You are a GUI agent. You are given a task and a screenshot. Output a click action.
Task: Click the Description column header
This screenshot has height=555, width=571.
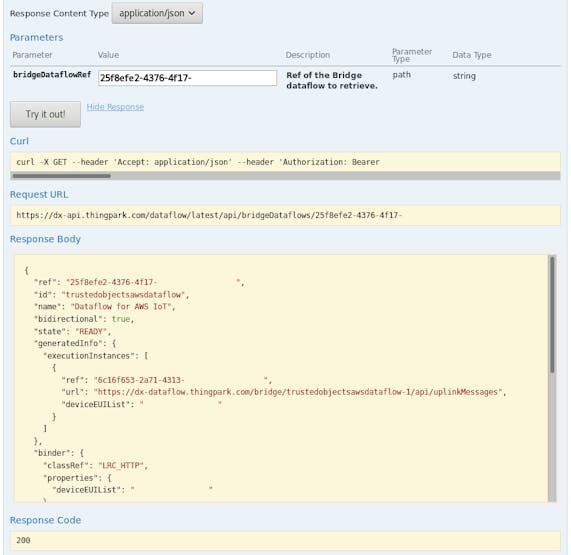[x=308, y=55]
